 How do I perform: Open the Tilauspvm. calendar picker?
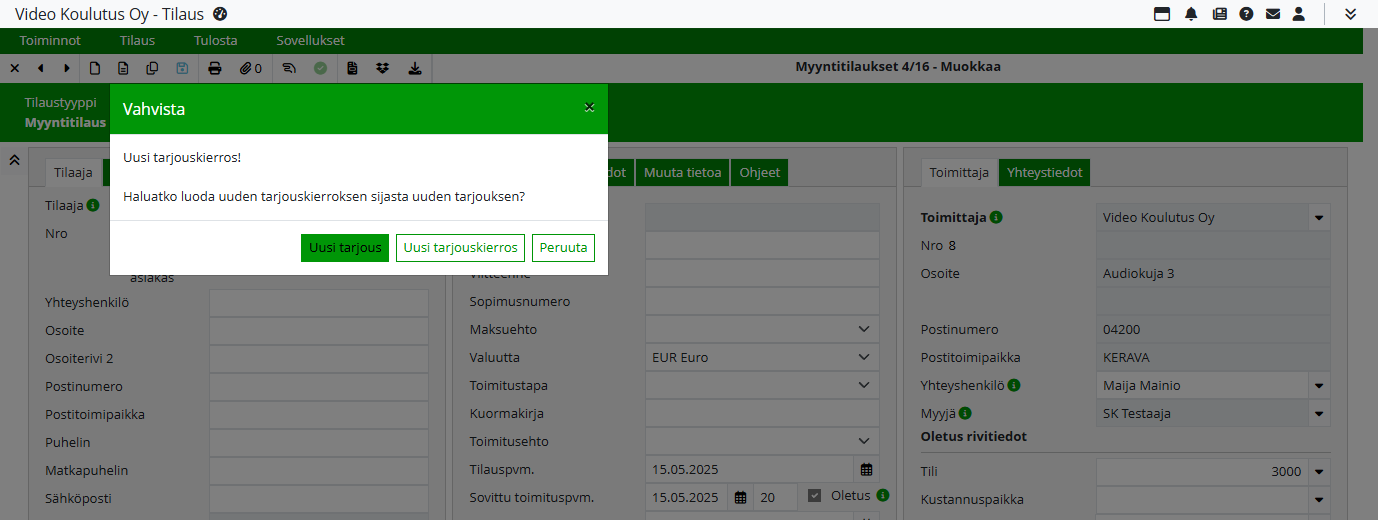(866, 469)
